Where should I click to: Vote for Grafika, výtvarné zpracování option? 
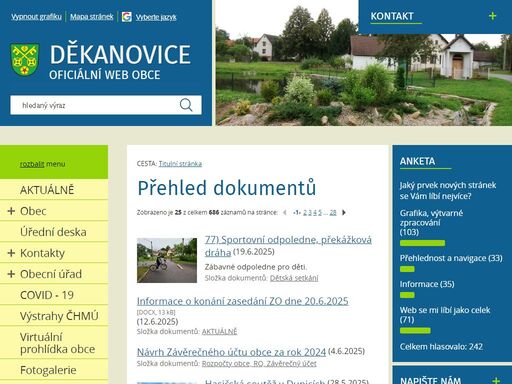pyautogui.click(x=431, y=222)
